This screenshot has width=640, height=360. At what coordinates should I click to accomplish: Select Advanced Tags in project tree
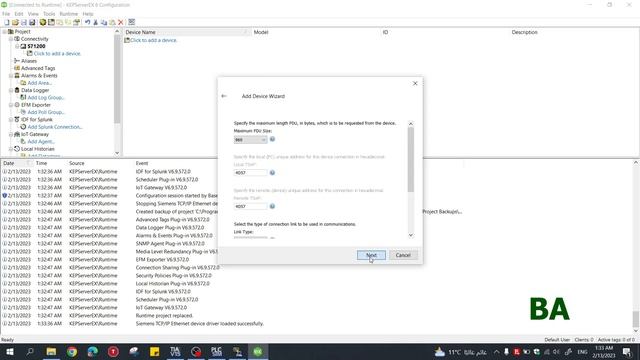click(x=38, y=68)
